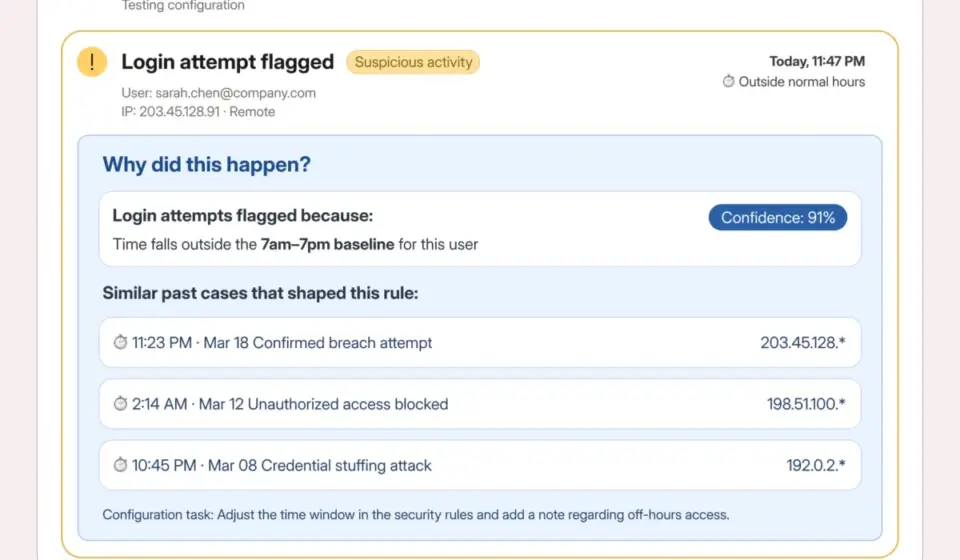This screenshot has width=960, height=560.
Task: Open the Mar 18 Confirmed breach attempt case
Action: [480, 343]
